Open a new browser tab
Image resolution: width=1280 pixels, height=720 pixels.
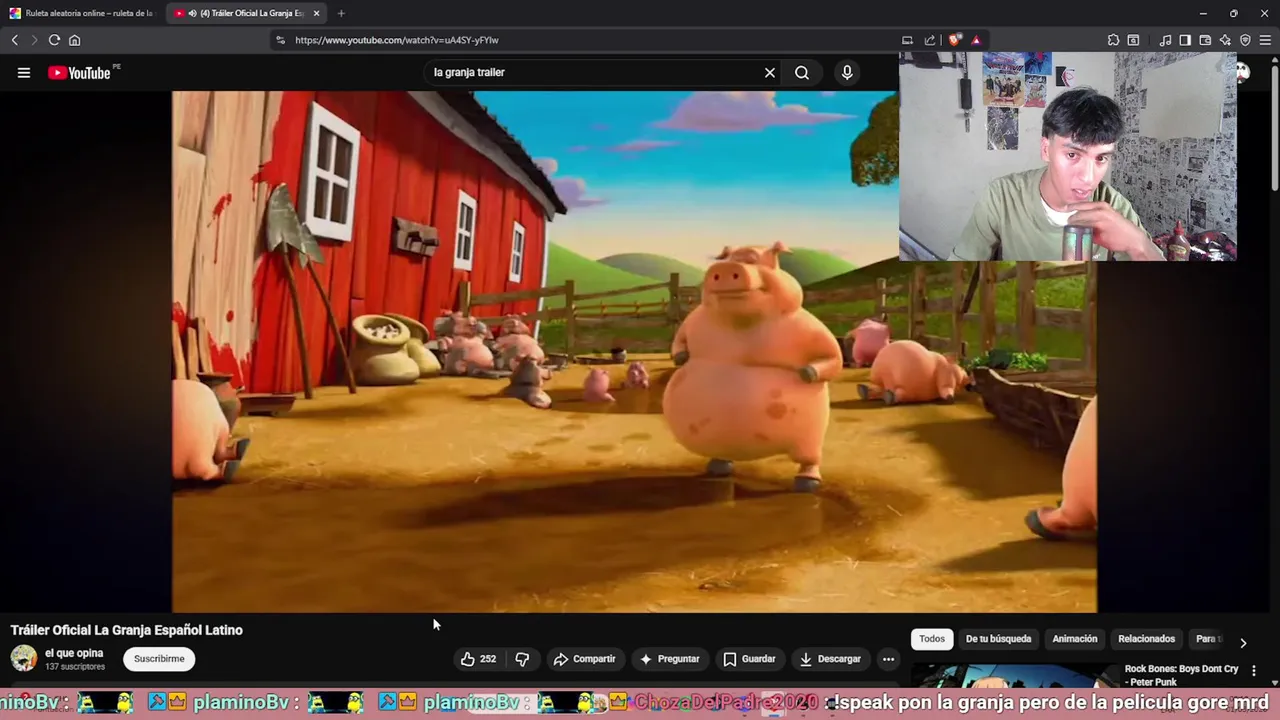point(341,13)
